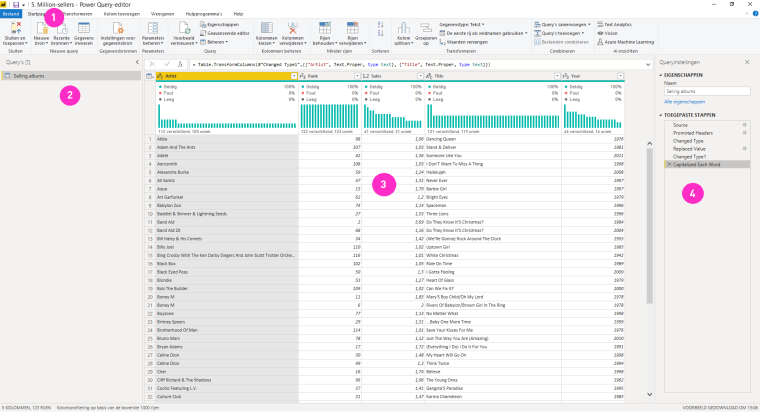
Task: Open Artist column filter dropdown
Action: [x=294, y=76]
